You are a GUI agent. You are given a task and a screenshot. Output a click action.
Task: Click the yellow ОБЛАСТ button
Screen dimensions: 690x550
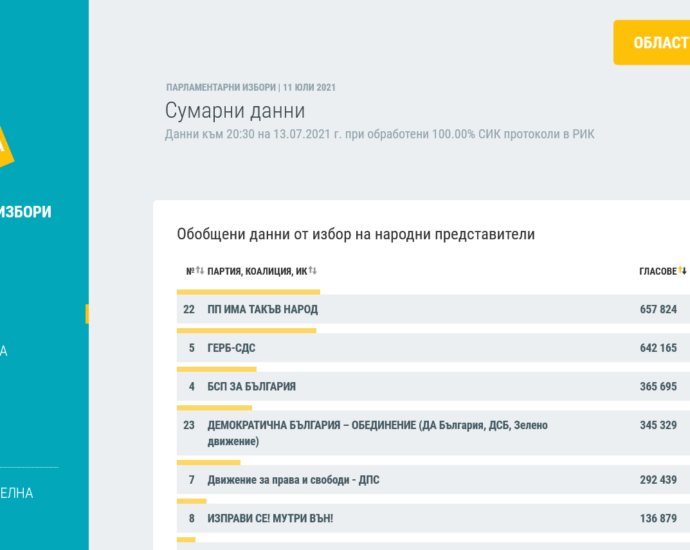(x=652, y=43)
